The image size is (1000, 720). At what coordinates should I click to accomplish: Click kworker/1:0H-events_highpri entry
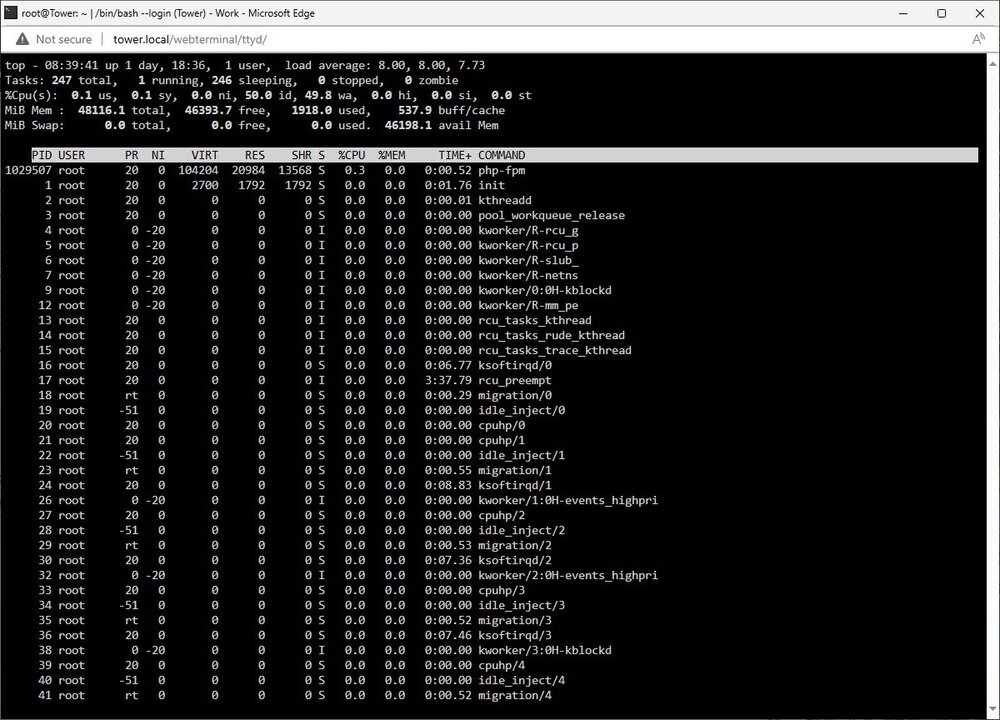click(x=568, y=501)
